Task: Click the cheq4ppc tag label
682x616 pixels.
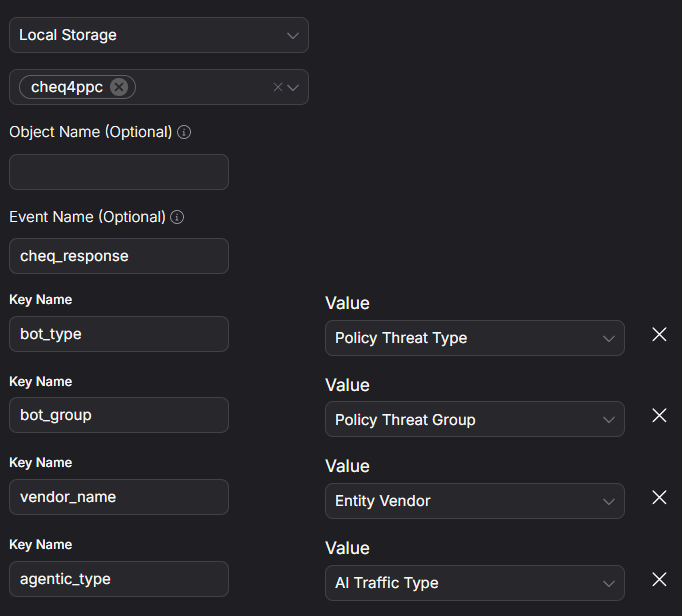Action: pos(67,87)
